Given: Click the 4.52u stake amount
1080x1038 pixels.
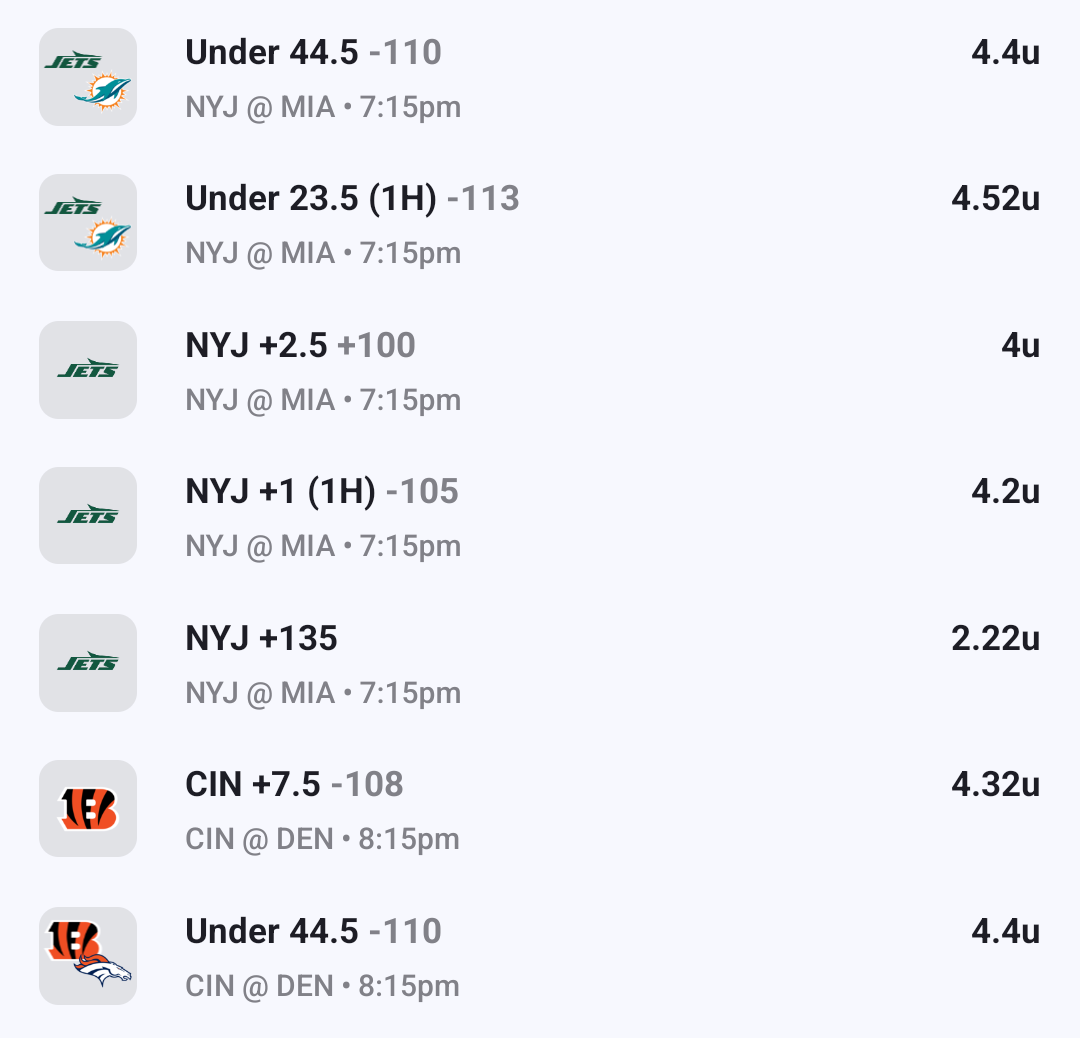Looking at the screenshot, I should click(x=995, y=199).
